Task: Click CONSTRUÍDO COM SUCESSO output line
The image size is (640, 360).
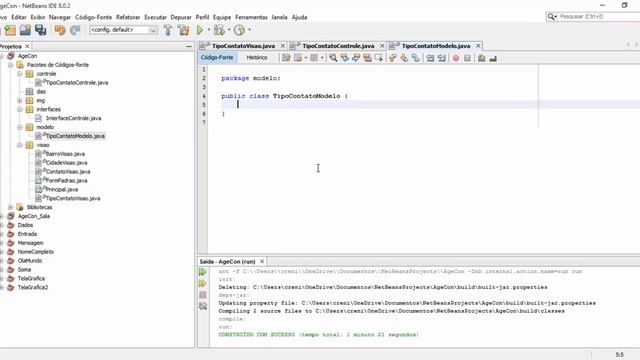Action: tap(318, 335)
